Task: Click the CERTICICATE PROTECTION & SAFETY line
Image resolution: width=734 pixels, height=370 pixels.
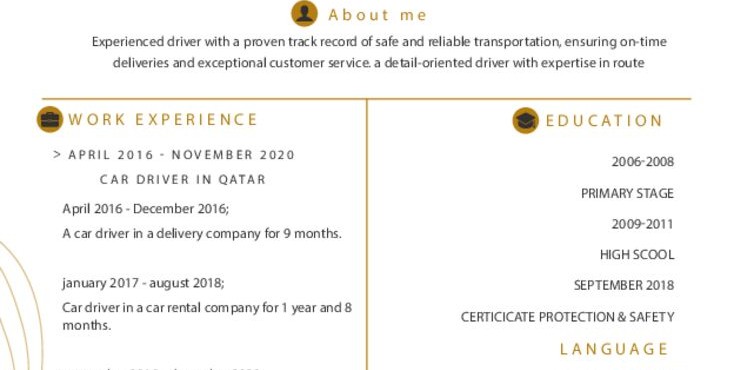Action: point(567,317)
